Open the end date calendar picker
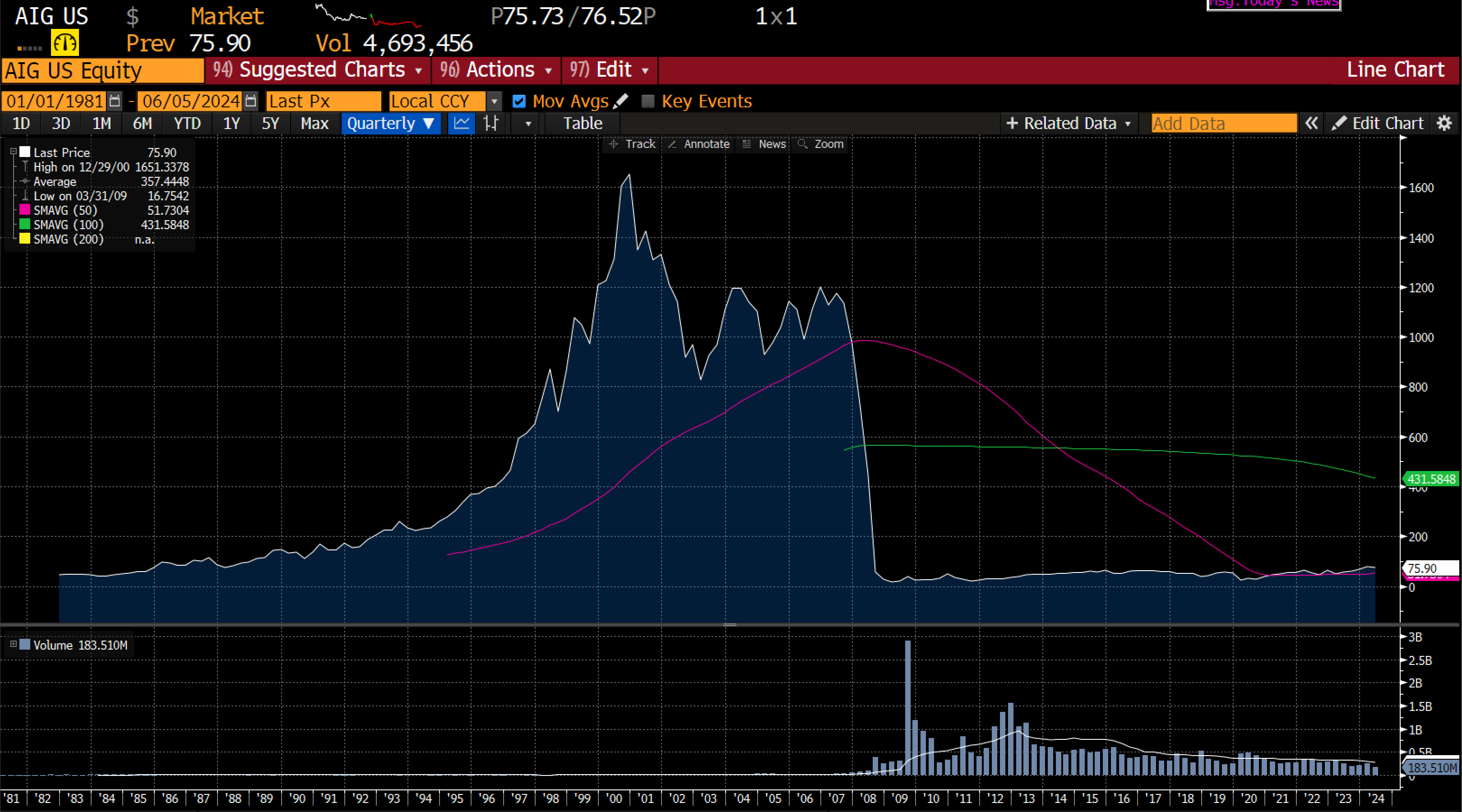Image resolution: width=1462 pixels, height=812 pixels. point(250,101)
